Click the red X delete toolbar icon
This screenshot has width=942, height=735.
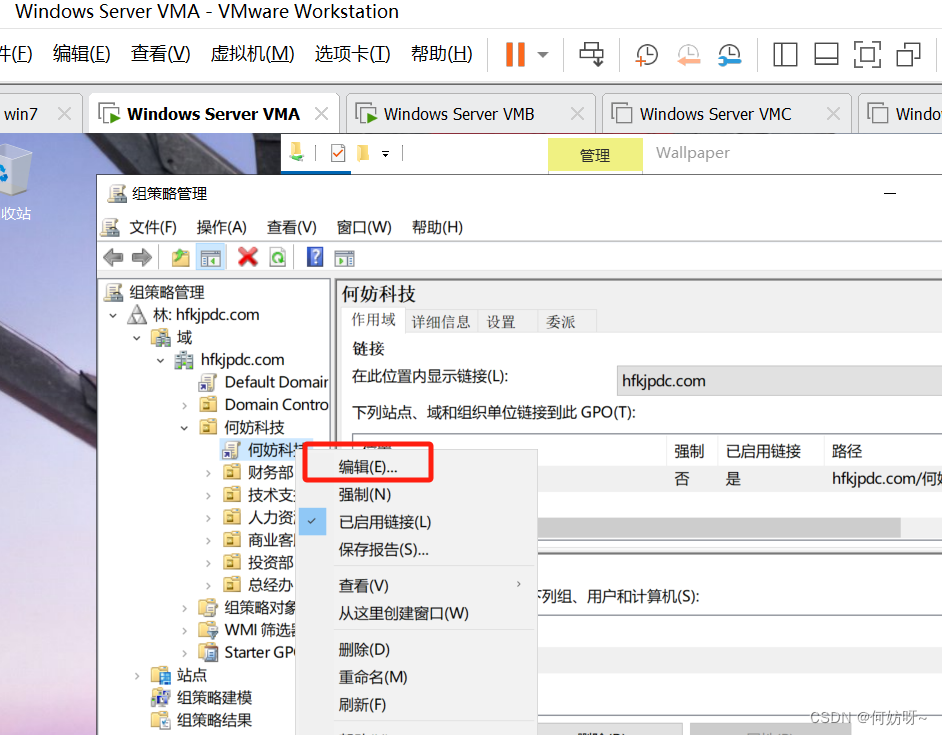(248, 257)
